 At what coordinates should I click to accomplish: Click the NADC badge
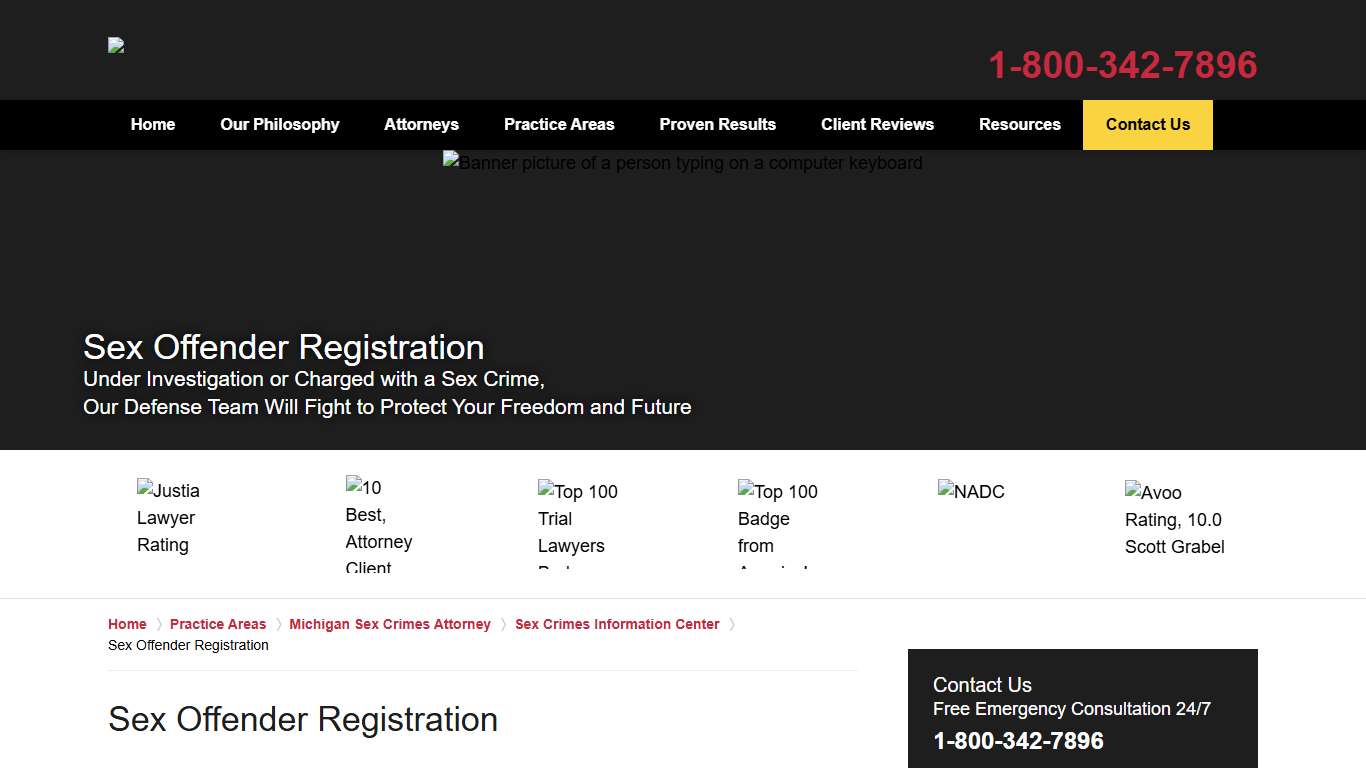(x=971, y=491)
